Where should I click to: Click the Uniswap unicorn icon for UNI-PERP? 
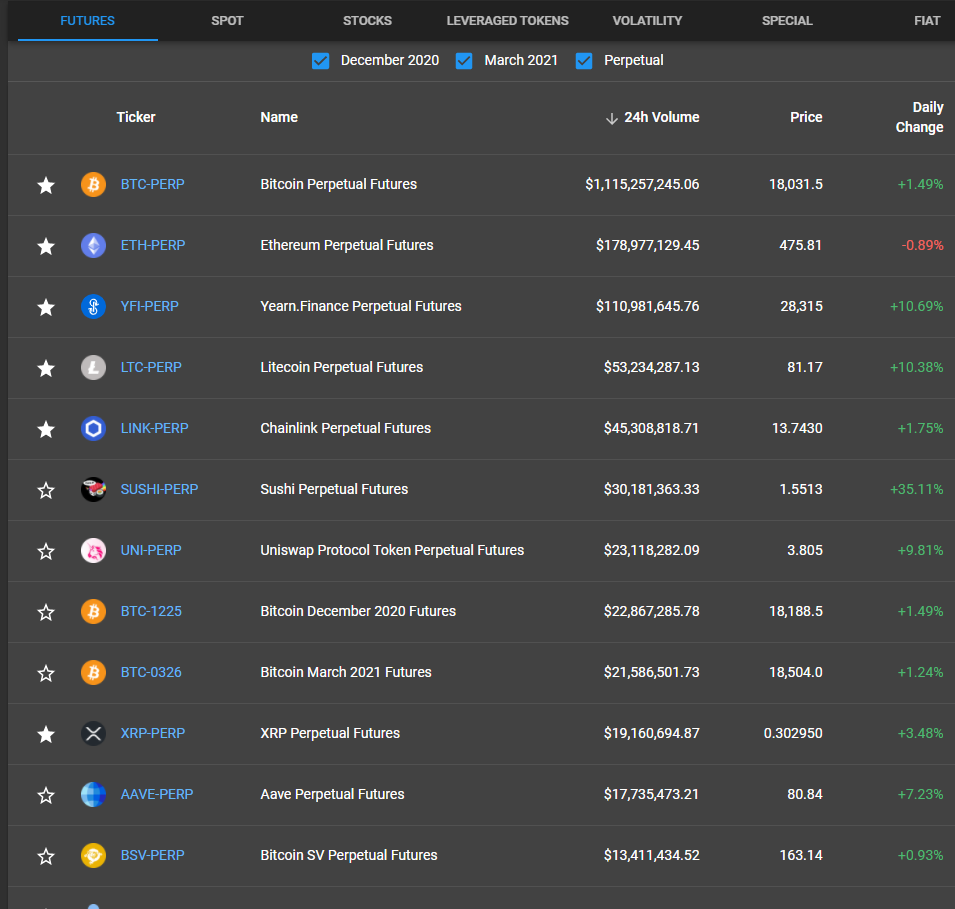click(x=93, y=550)
